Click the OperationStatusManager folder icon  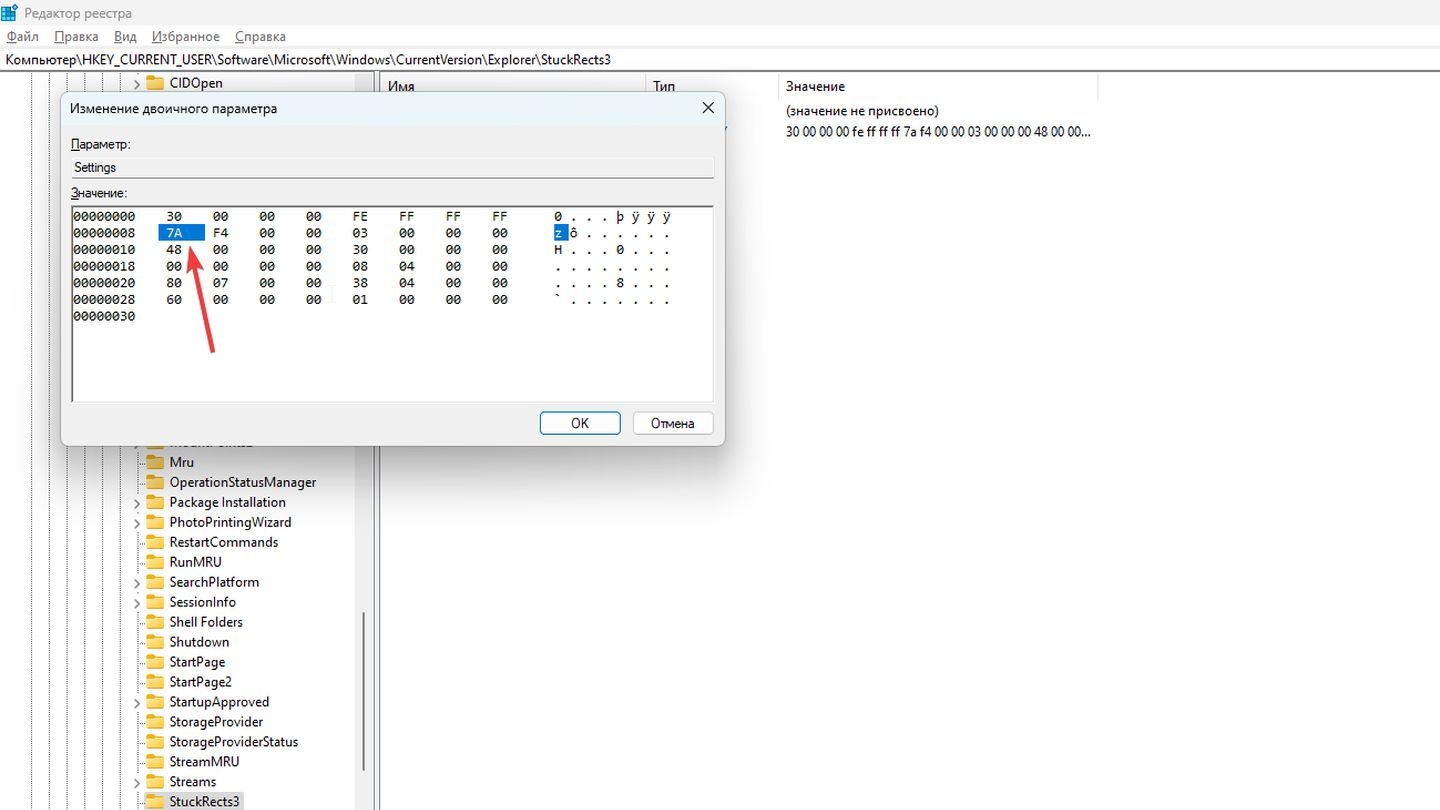pos(154,482)
